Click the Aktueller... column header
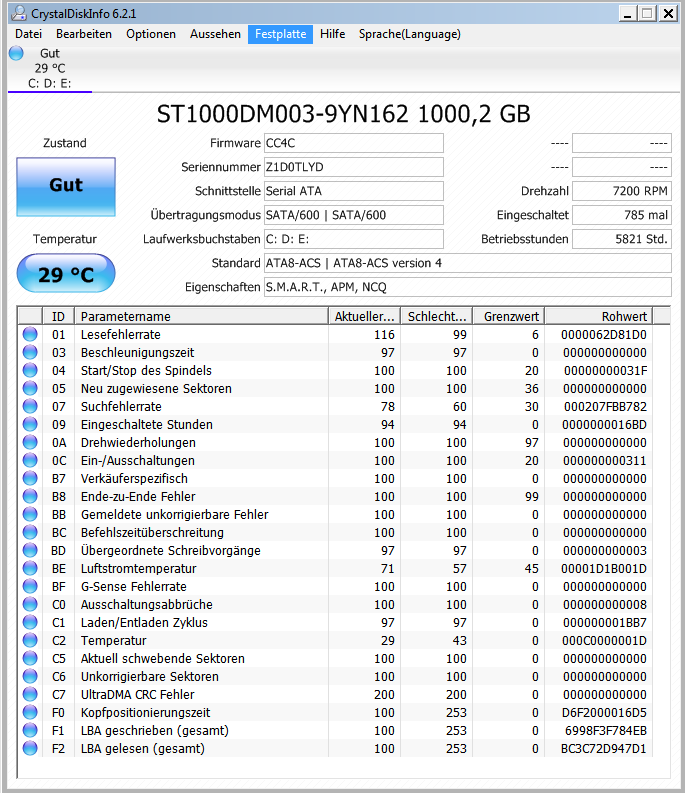Viewport: 688px width, 793px height. coord(364,316)
